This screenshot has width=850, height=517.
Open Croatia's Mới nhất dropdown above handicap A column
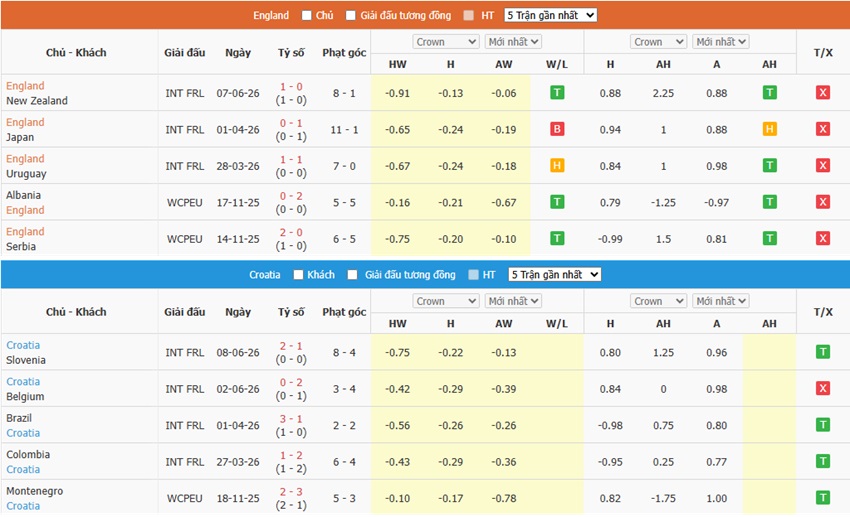[x=721, y=301]
